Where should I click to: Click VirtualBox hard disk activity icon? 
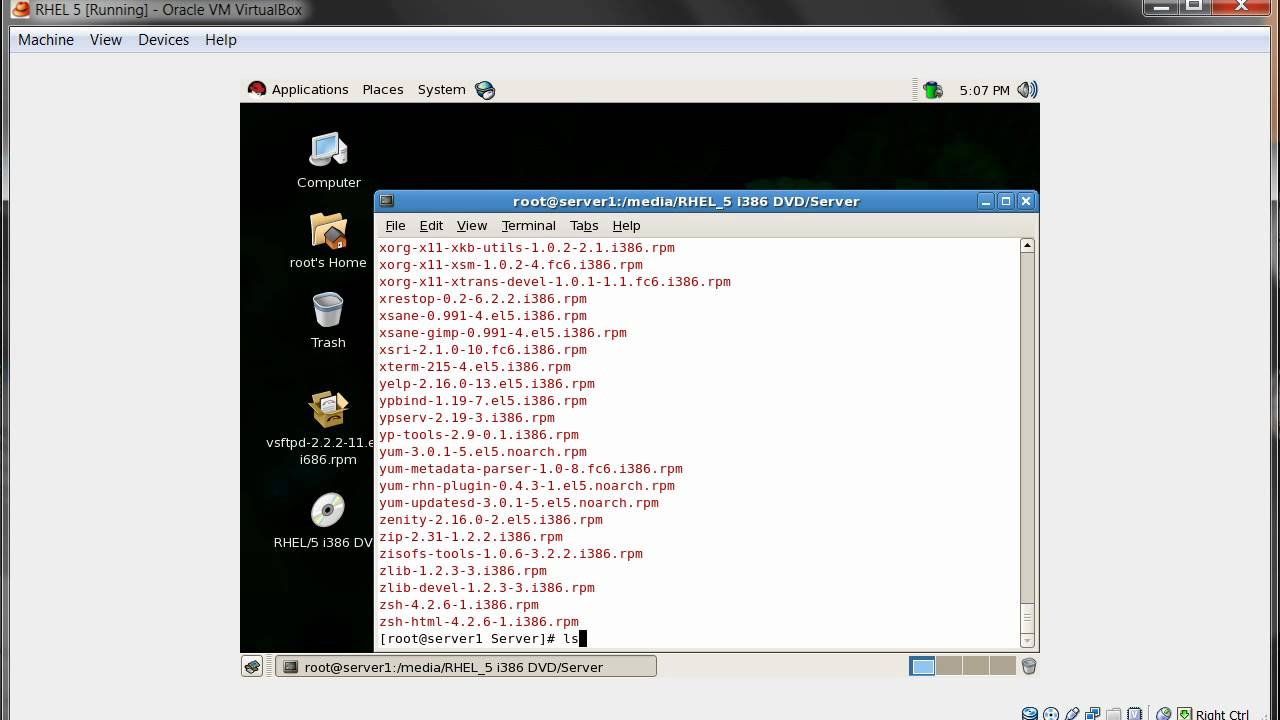[x=1029, y=714]
